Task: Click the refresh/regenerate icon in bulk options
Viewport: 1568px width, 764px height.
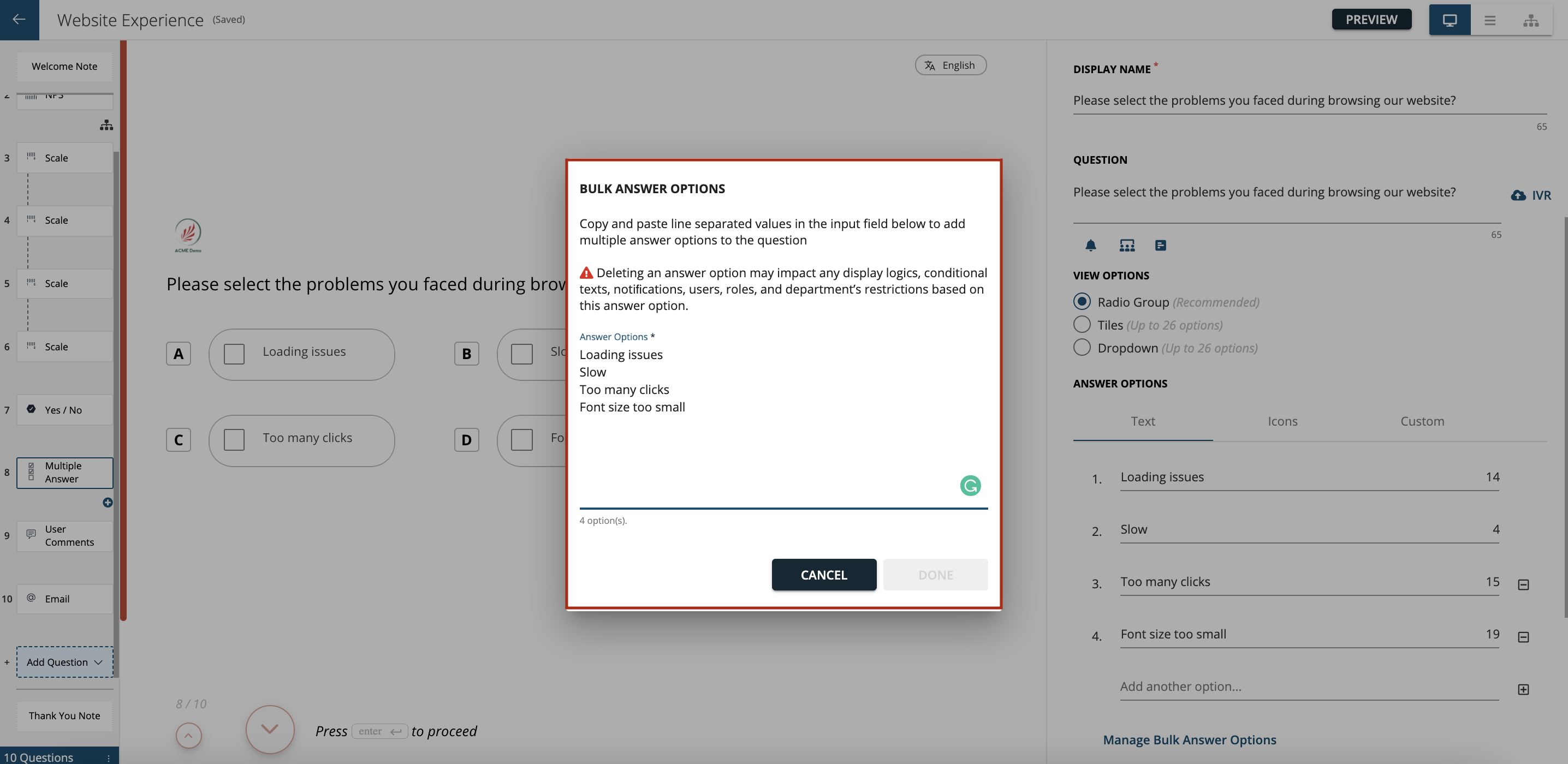Action: 969,485
